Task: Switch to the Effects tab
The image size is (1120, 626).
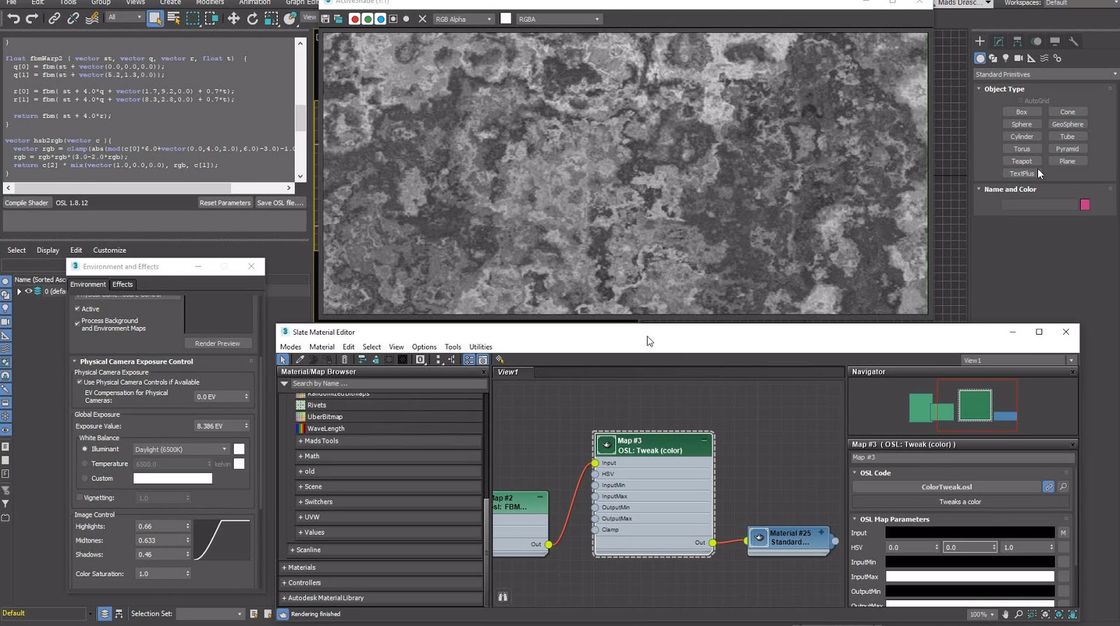Action: (x=122, y=284)
